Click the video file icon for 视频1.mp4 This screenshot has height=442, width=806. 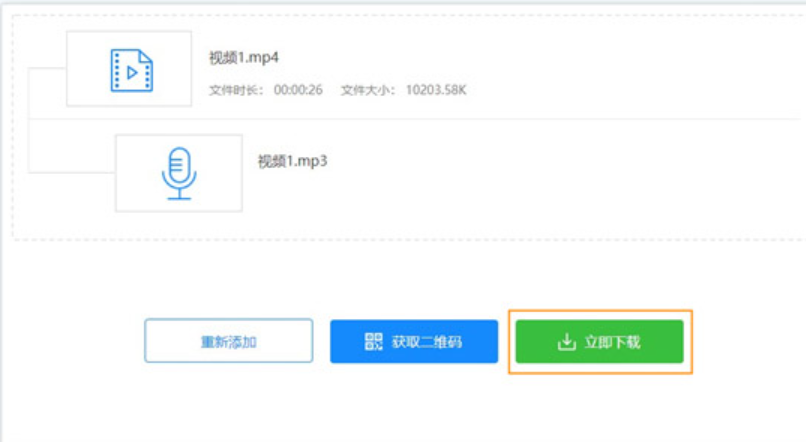pyautogui.click(x=132, y=70)
